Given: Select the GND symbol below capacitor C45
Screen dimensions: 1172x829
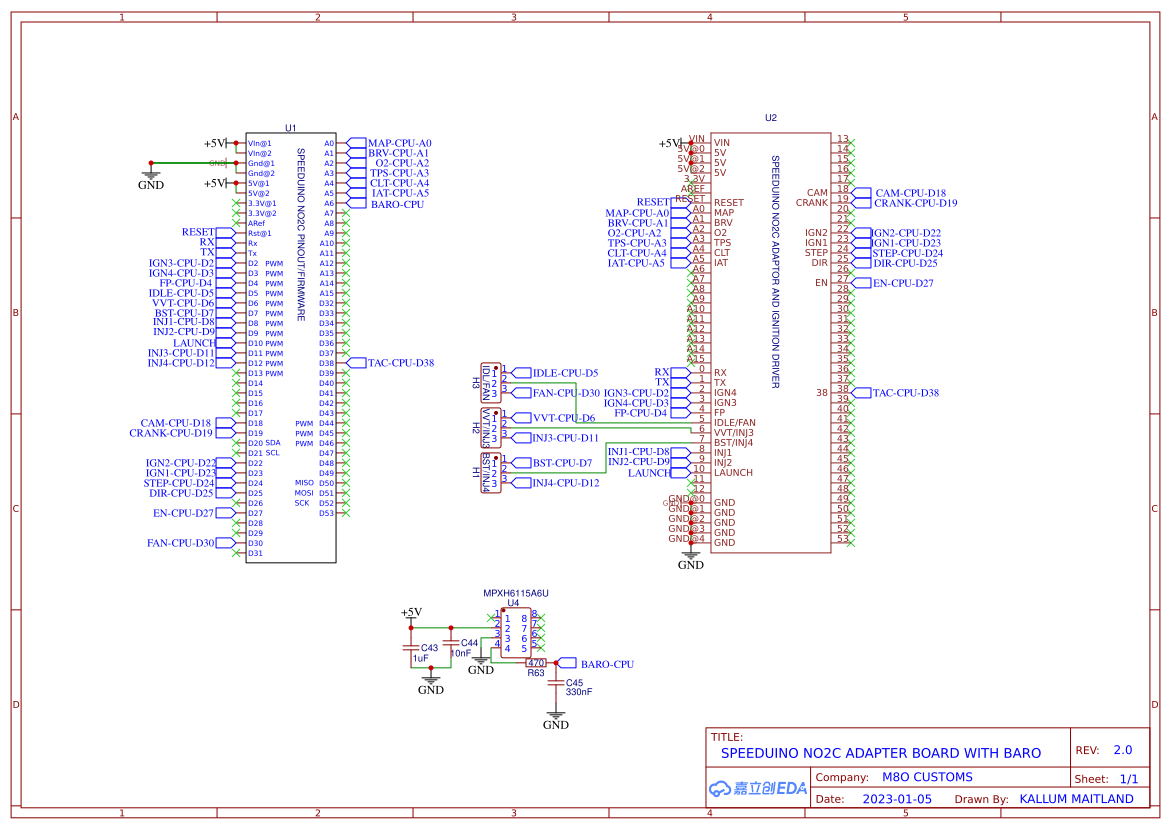Looking at the screenshot, I should point(556,717).
